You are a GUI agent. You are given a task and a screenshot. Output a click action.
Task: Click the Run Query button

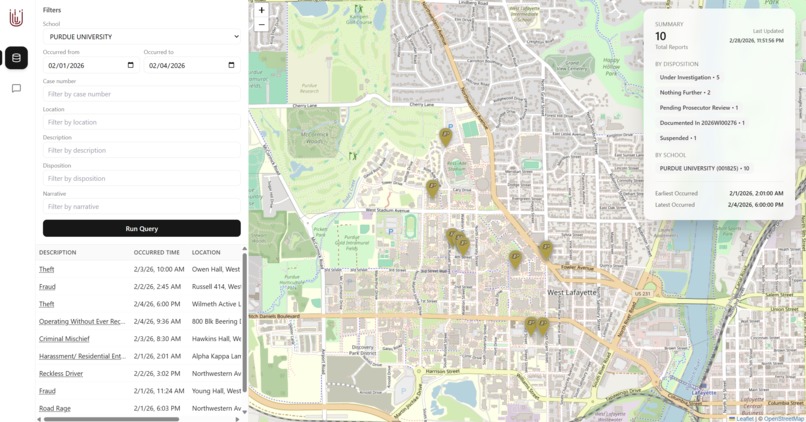click(142, 229)
